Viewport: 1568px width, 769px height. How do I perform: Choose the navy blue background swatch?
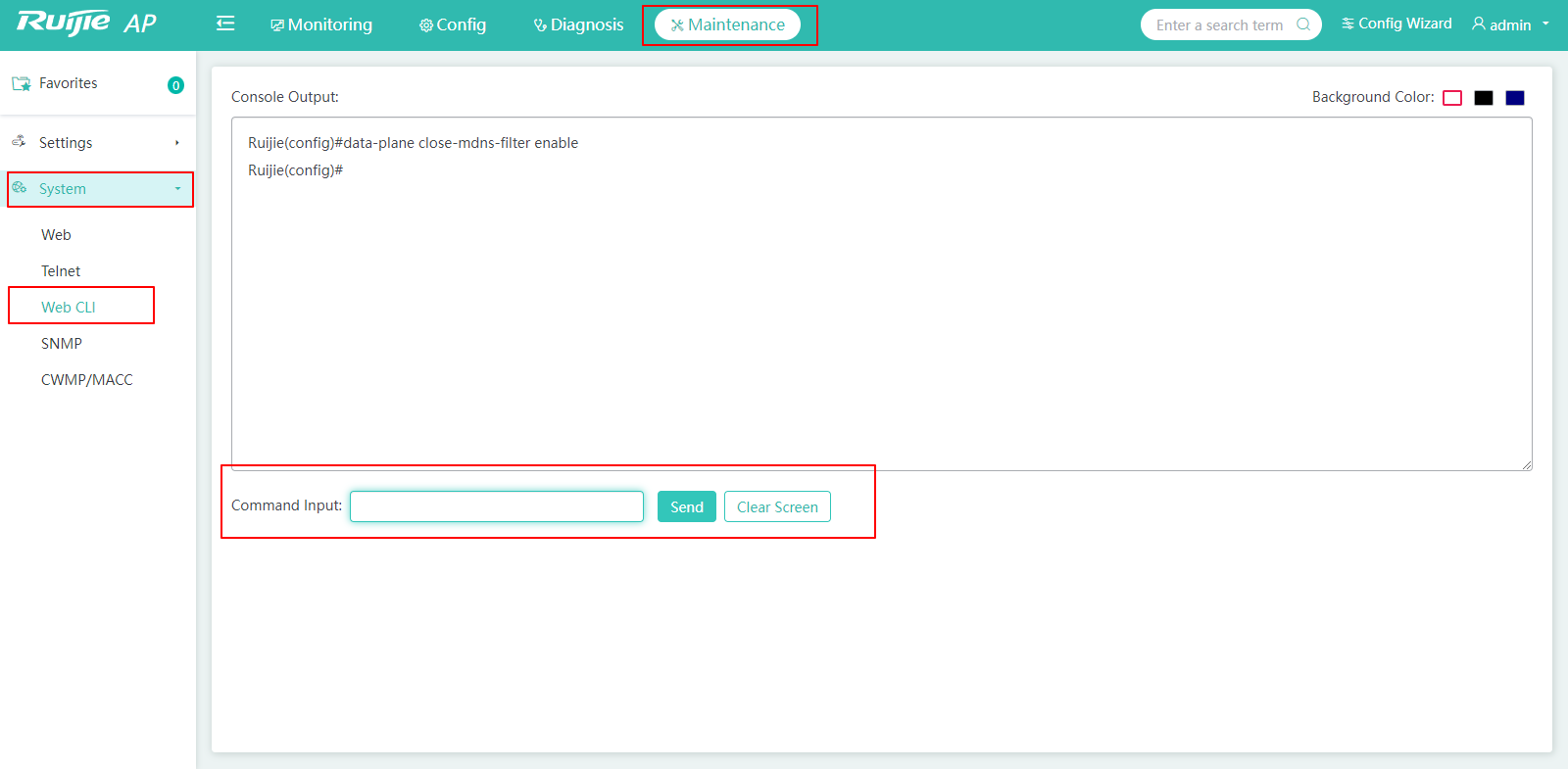(1515, 98)
